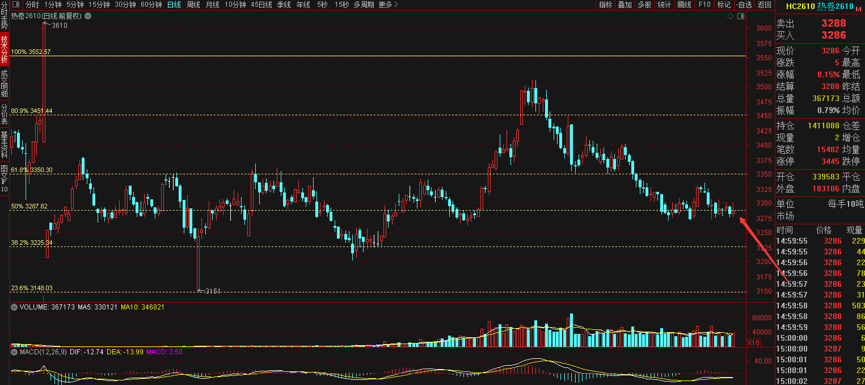Click the 叠加 overlay button

click(624, 4)
